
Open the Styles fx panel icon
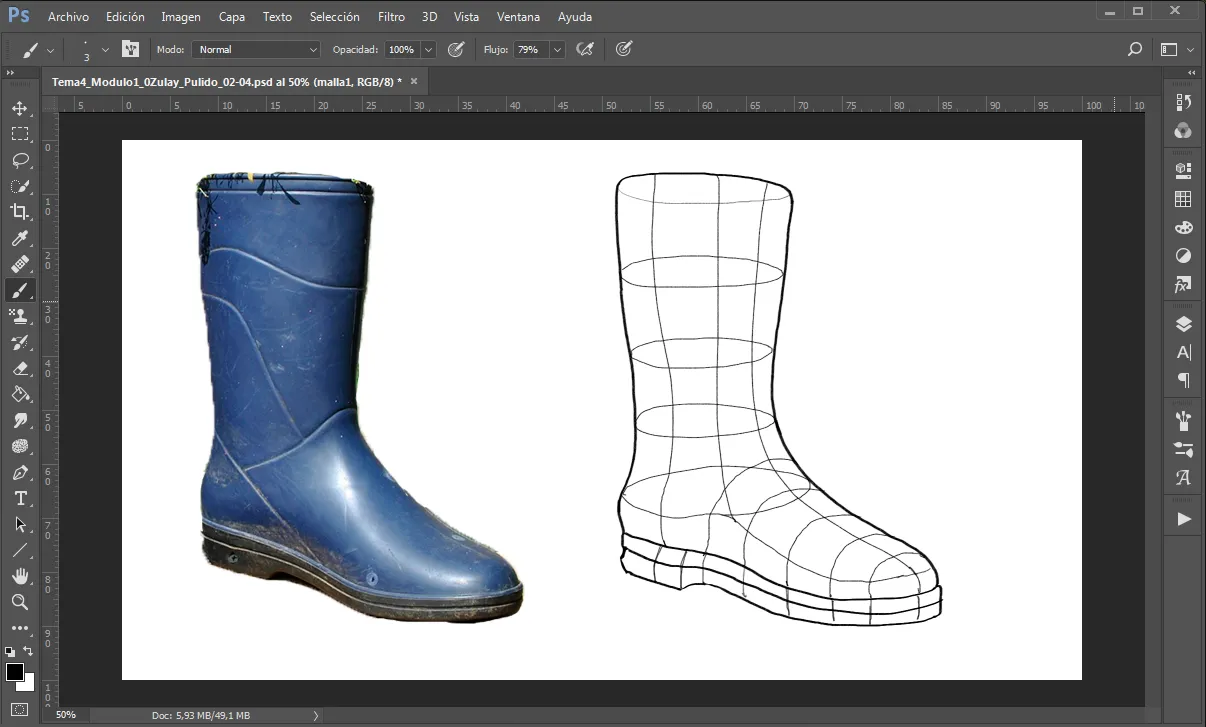(1184, 286)
